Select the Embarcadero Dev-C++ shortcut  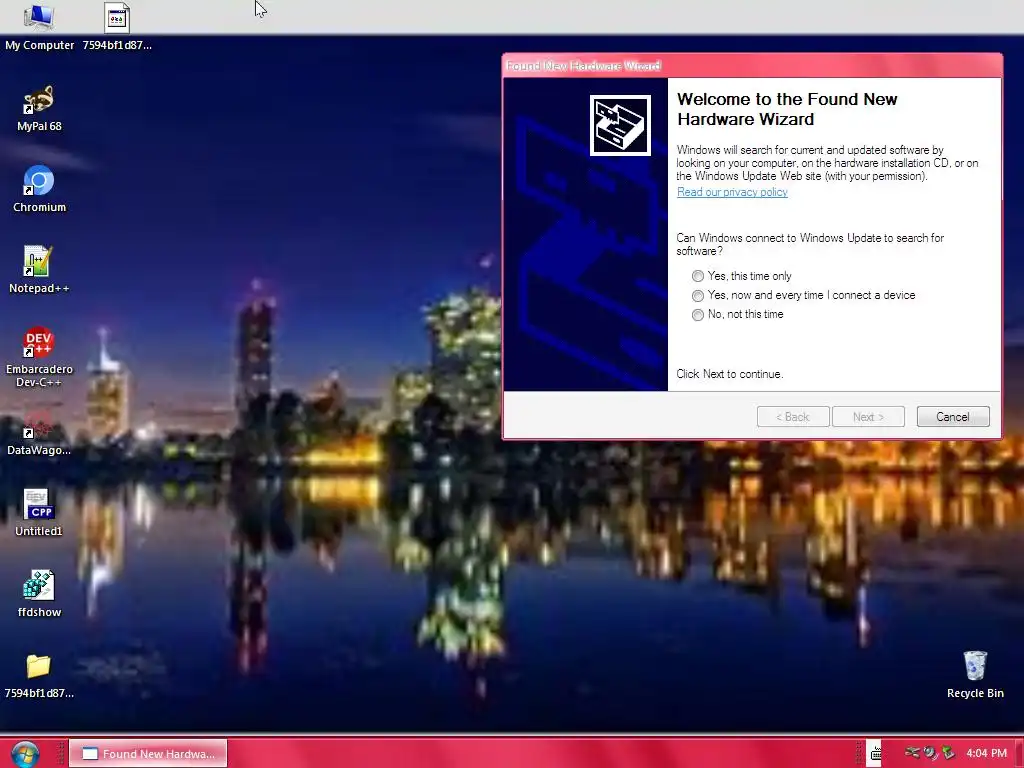tap(39, 357)
